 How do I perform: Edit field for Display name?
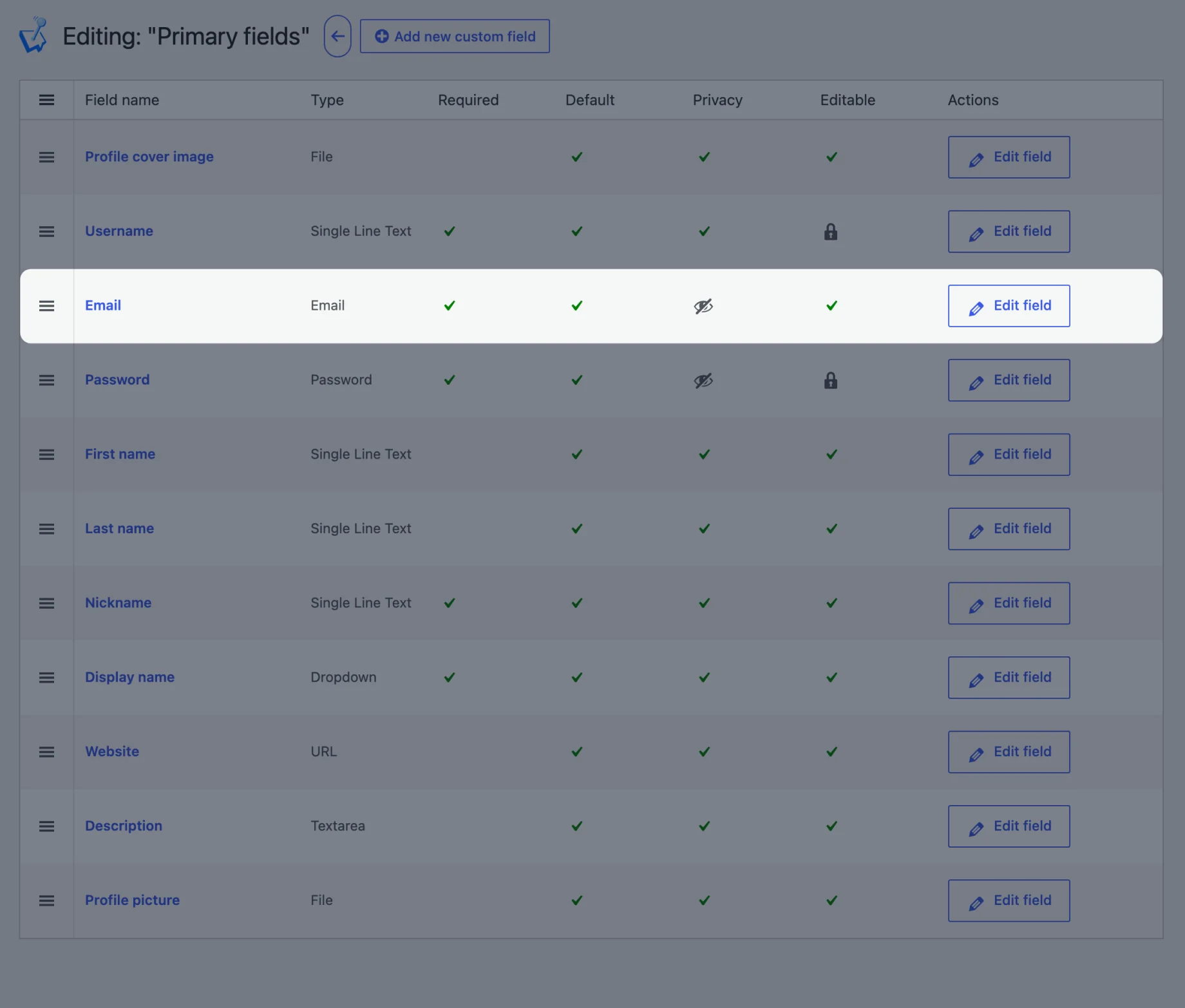pyautogui.click(x=1009, y=678)
